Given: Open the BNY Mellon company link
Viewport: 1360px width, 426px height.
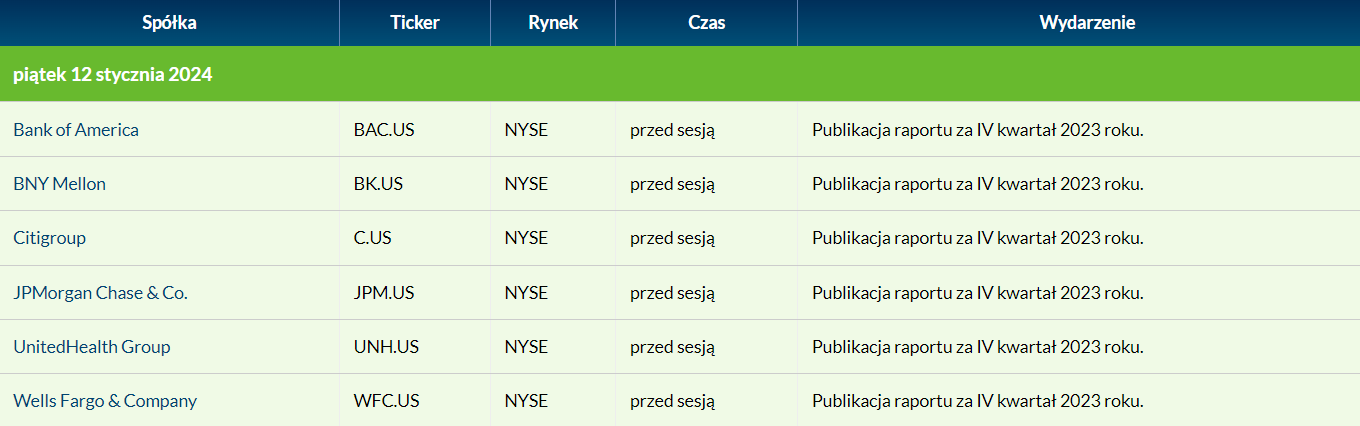Looking at the screenshot, I should 59,184.
